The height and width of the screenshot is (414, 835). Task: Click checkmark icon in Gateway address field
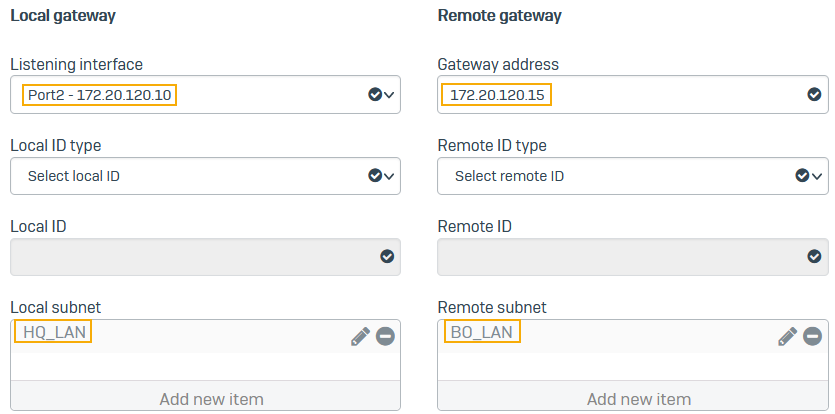click(x=814, y=95)
